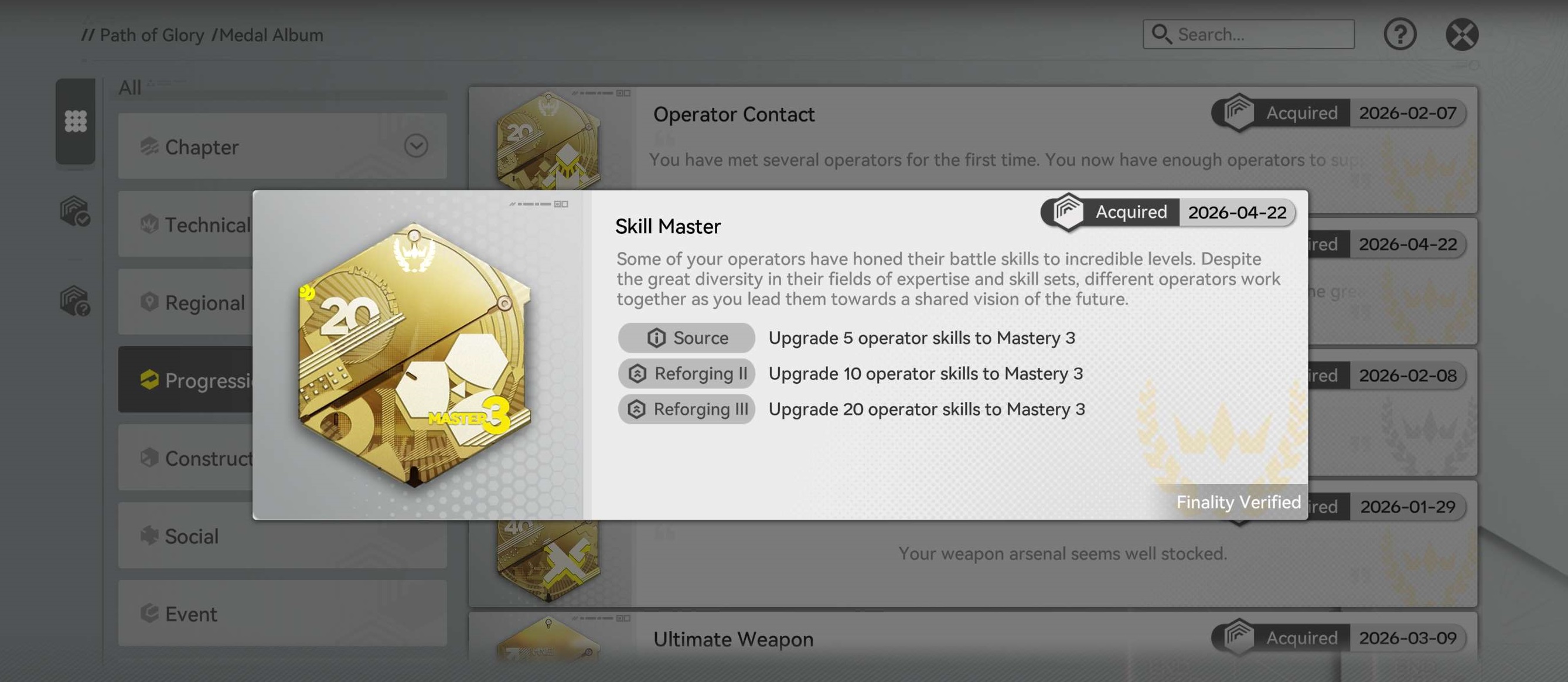Click the Acquired badge emblem on Skill Master
The image size is (1568, 682).
(x=1068, y=212)
